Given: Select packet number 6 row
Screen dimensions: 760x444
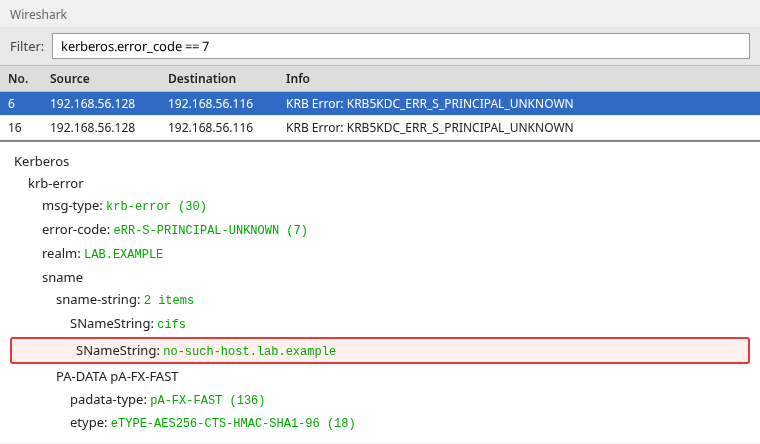Looking at the screenshot, I should point(380,103).
